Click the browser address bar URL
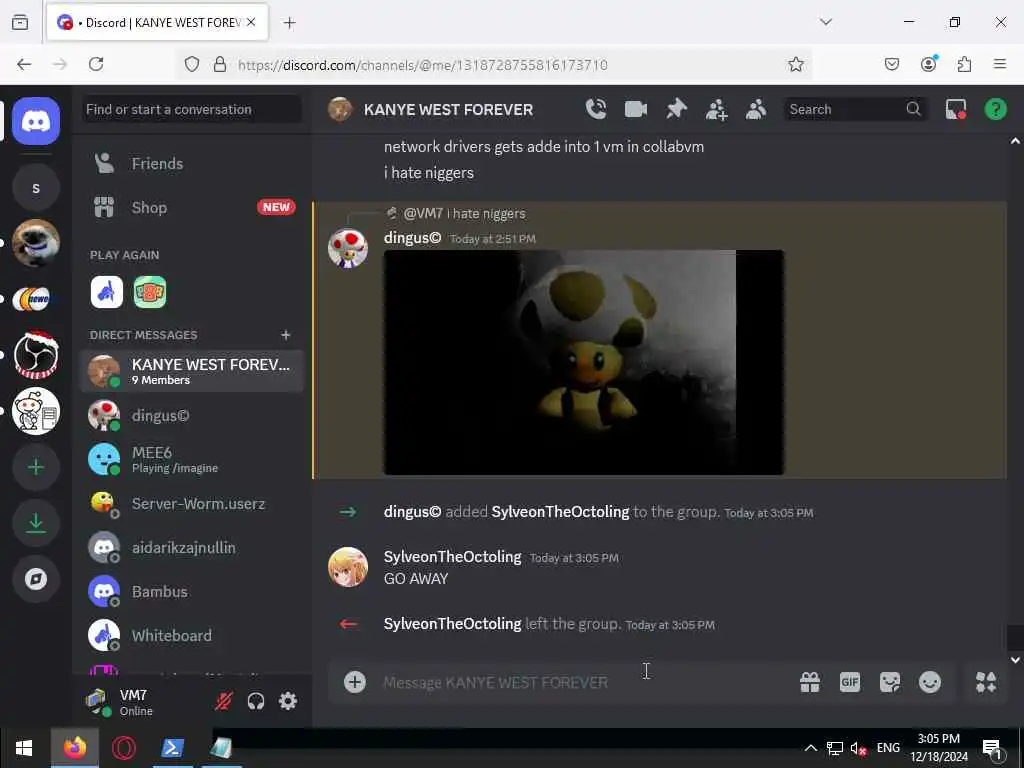Image resolution: width=1024 pixels, height=768 pixels. 423,65
